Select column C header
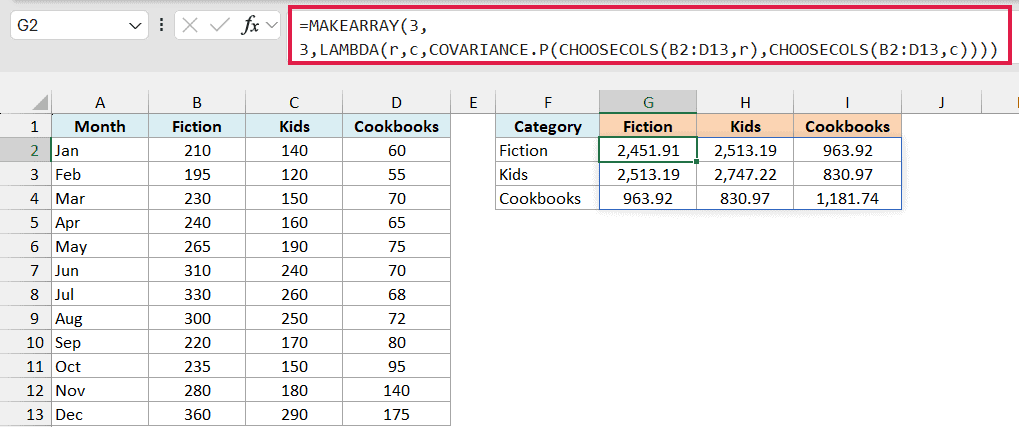The width and height of the screenshot is (1019, 427). click(x=294, y=102)
